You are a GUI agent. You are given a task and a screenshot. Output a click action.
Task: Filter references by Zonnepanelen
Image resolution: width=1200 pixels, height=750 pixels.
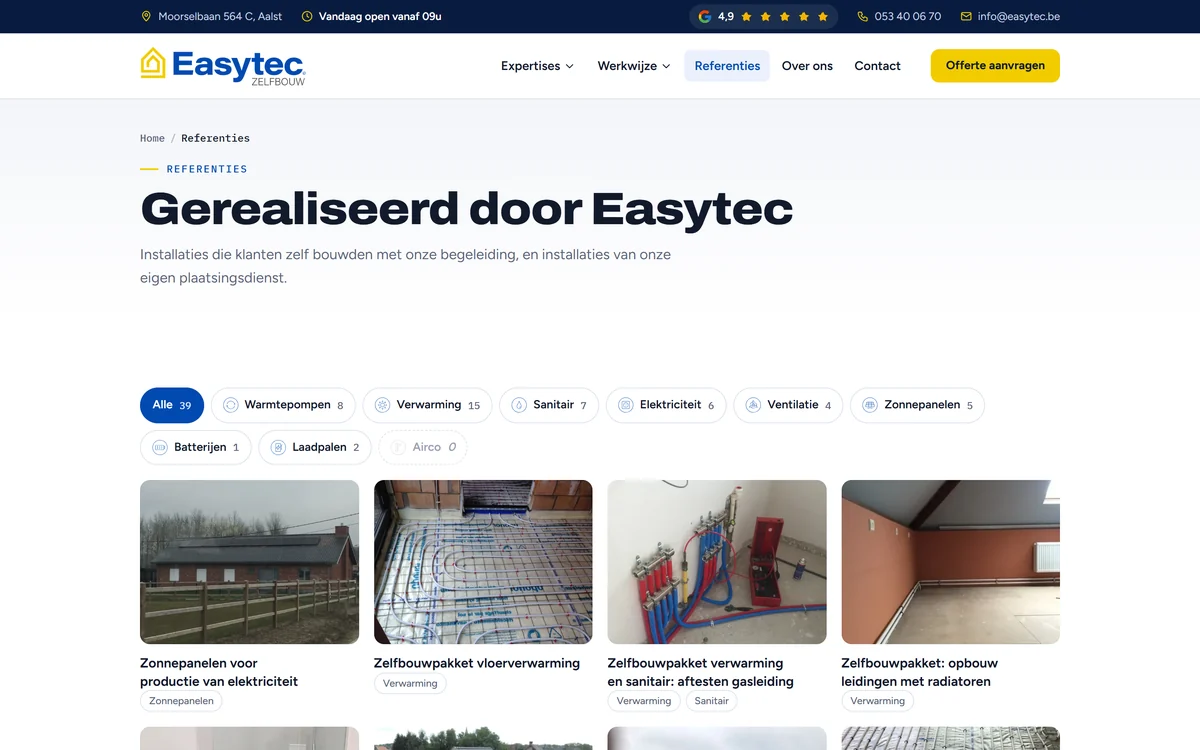tap(917, 405)
